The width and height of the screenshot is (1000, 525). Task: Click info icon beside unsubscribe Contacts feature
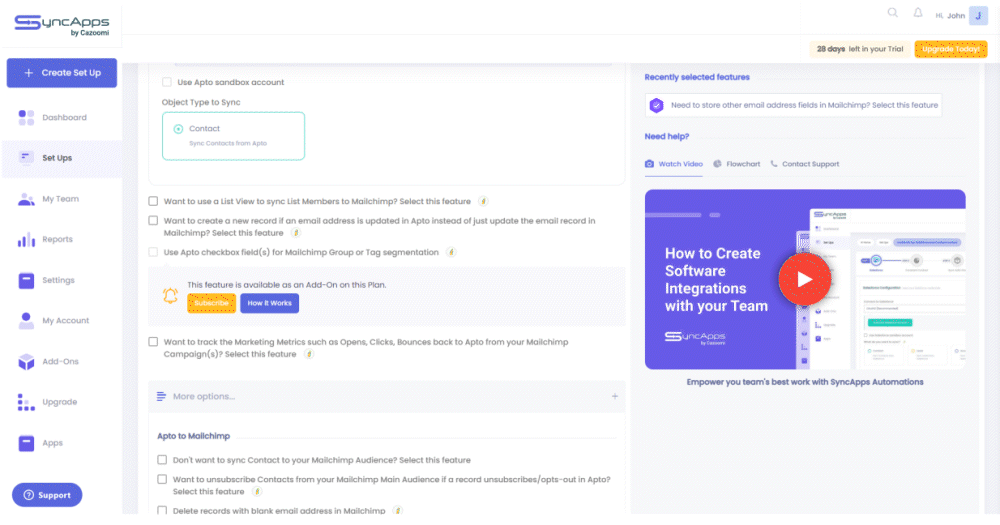(256, 491)
